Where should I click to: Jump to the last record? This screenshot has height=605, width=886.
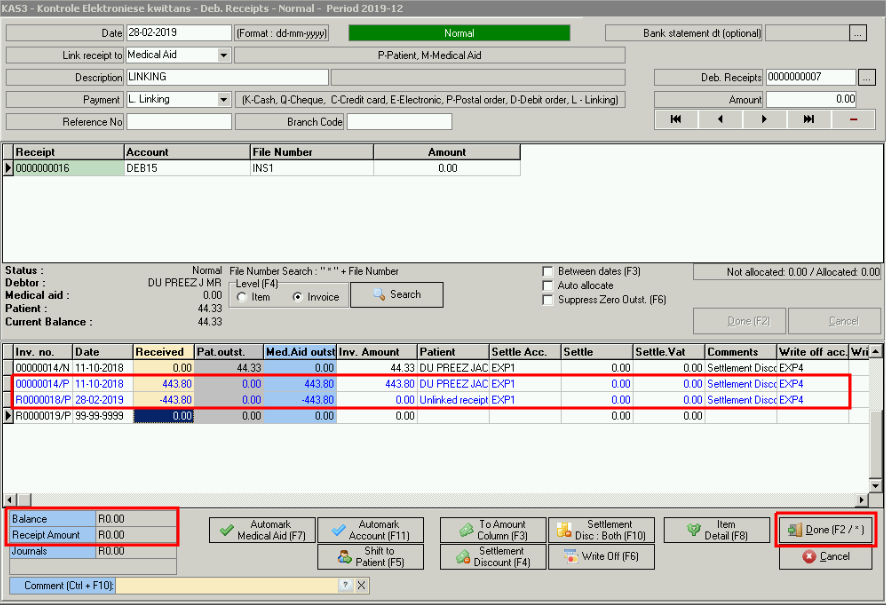(x=808, y=119)
